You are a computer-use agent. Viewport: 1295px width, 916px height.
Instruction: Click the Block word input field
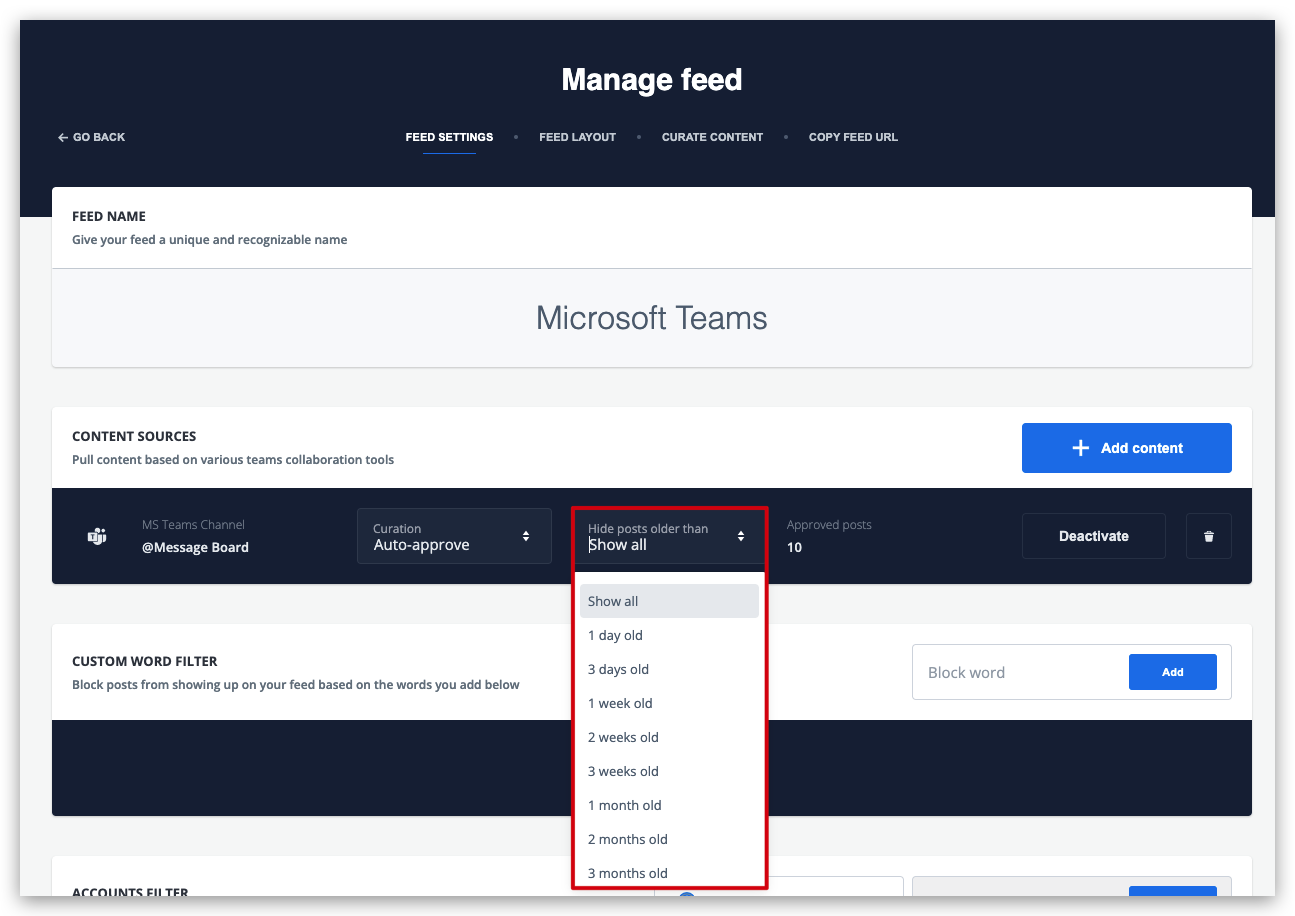point(1020,672)
